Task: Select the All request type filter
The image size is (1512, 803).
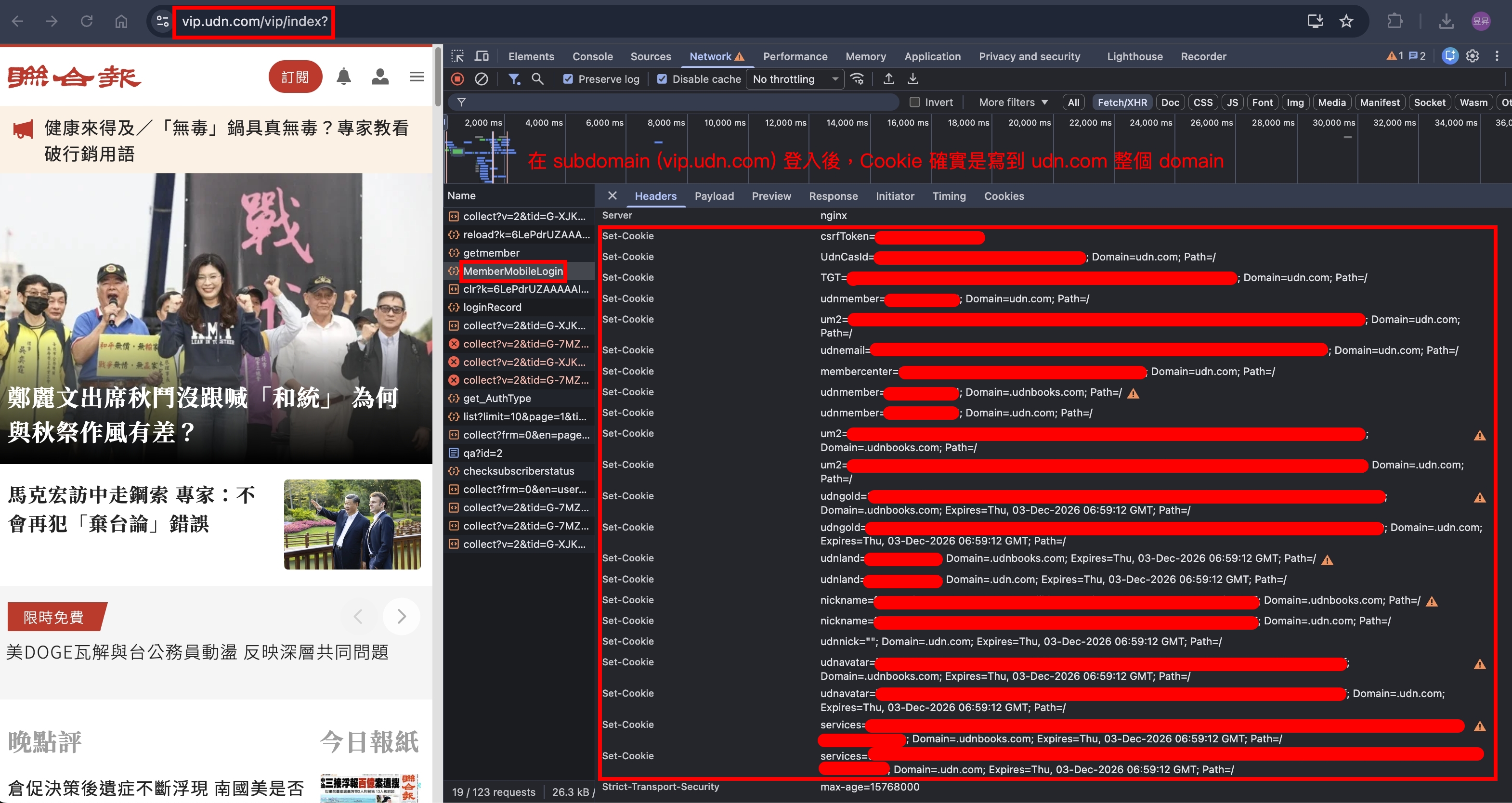Action: [1073, 102]
